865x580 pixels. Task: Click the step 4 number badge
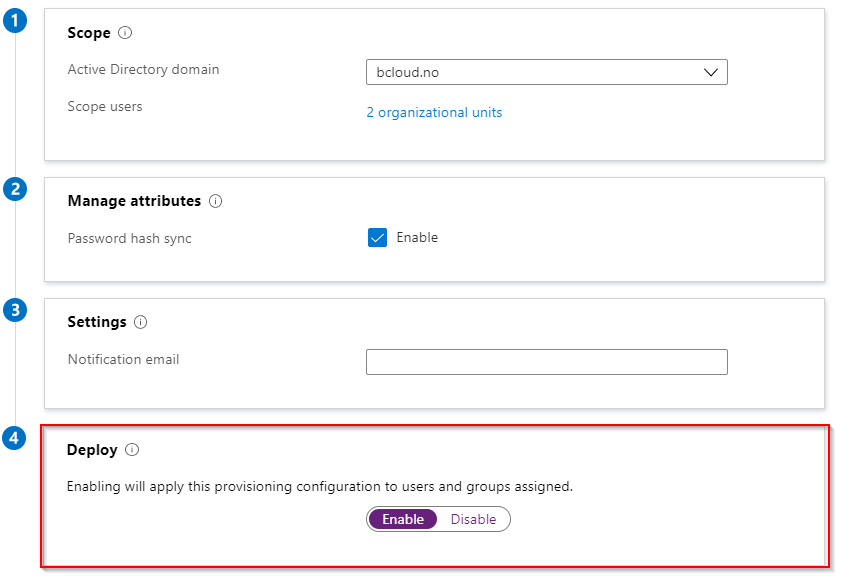click(15, 438)
